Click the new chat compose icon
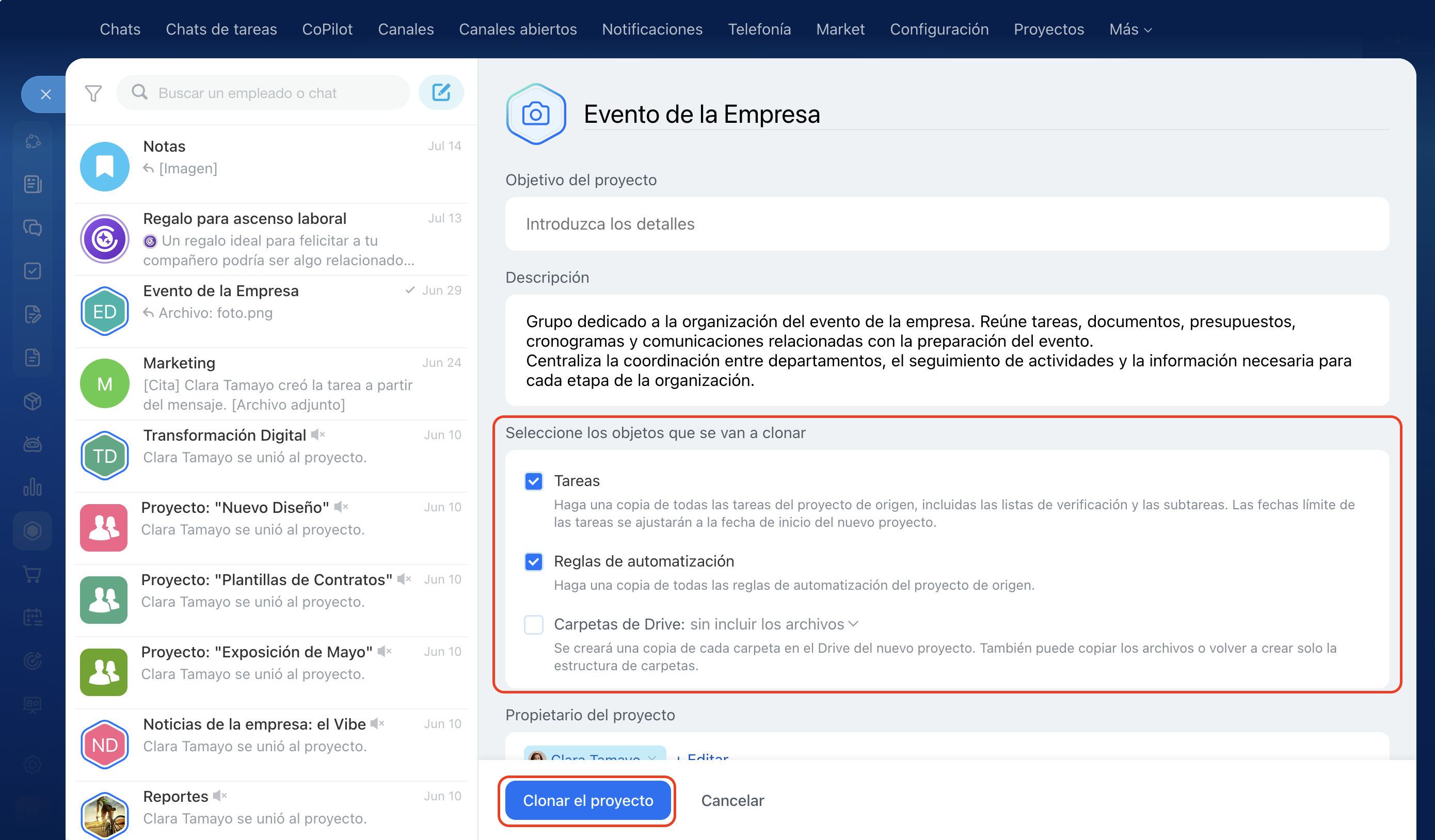1435x840 pixels. pyautogui.click(x=441, y=92)
